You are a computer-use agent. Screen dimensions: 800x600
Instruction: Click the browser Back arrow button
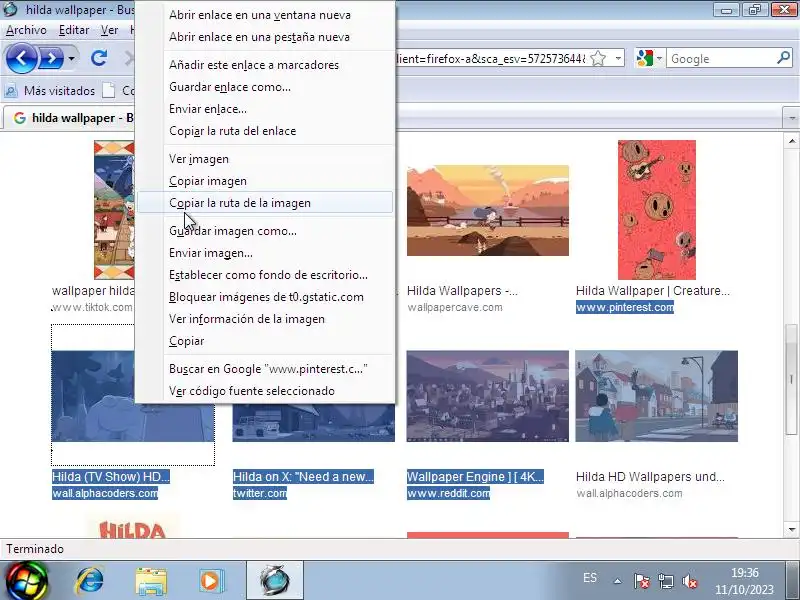coord(21,58)
